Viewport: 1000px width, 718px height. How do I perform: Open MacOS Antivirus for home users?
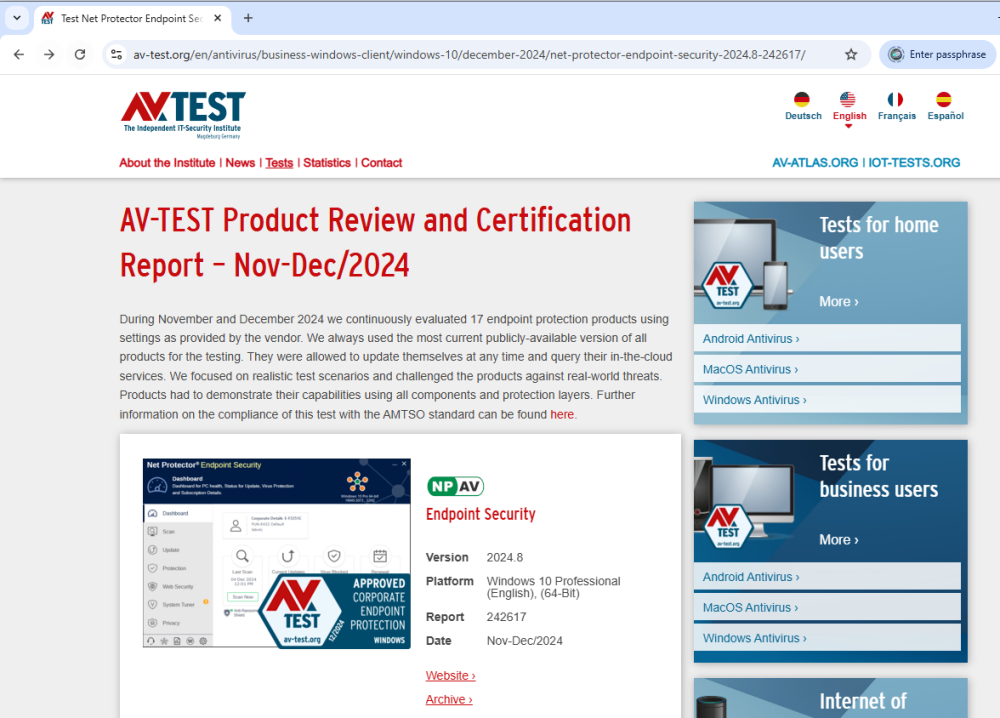(x=827, y=369)
